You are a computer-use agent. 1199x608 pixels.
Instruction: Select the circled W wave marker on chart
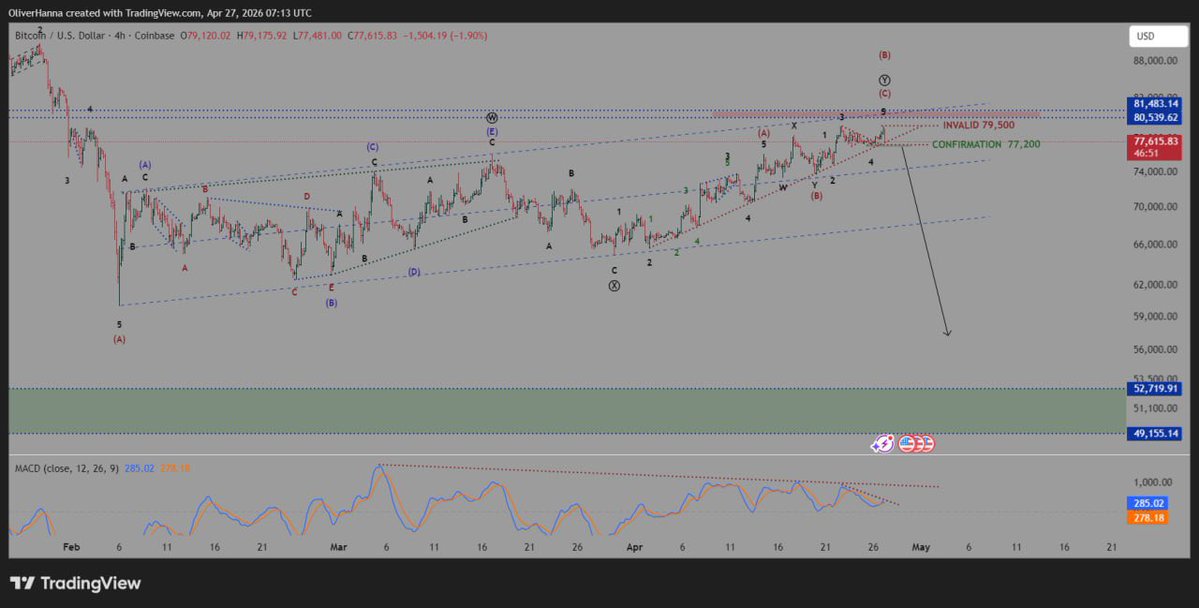(491, 116)
